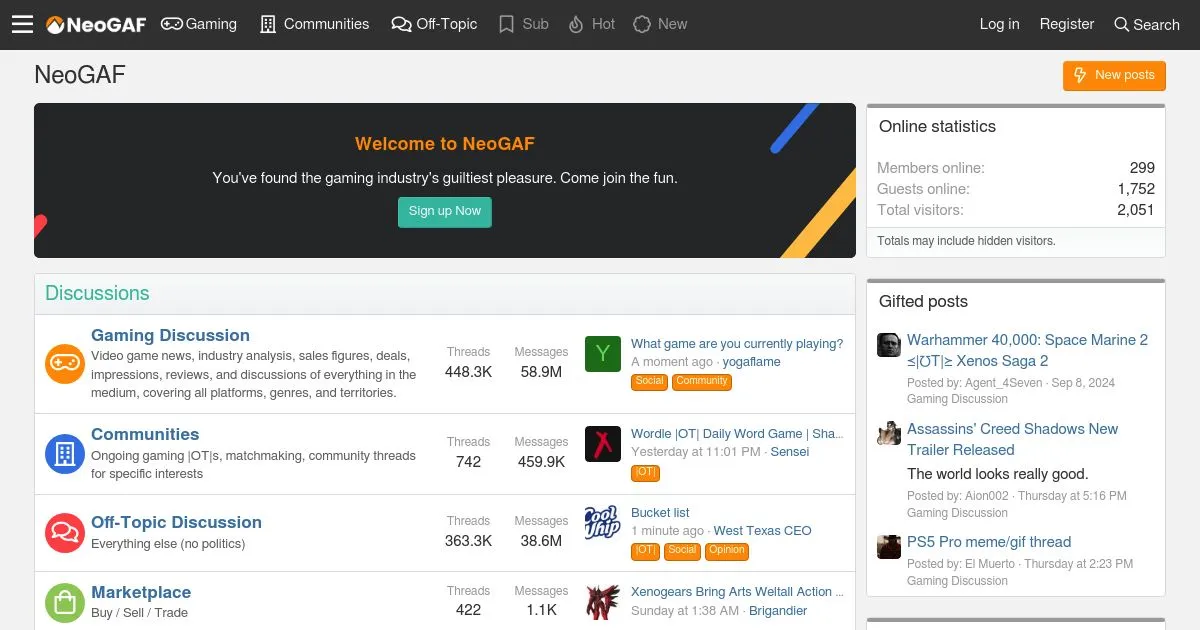Screen dimensions: 1200x630
Task: Open the Communities forum title
Action: pos(145,434)
